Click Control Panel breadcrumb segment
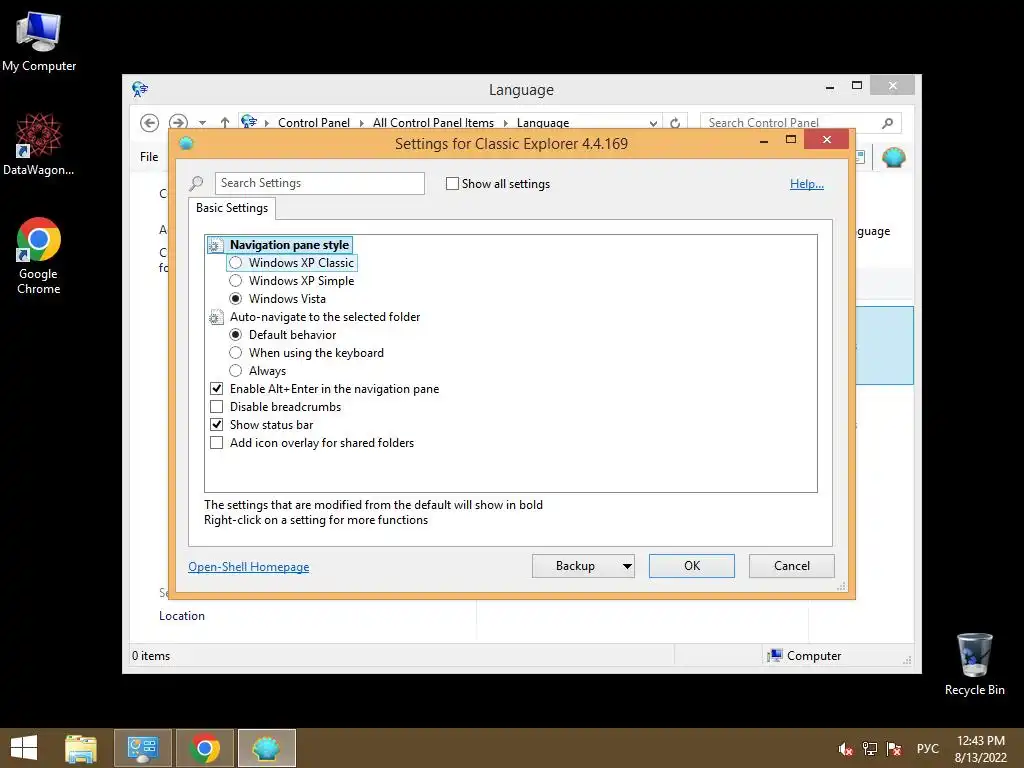 pyautogui.click(x=313, y=123)
